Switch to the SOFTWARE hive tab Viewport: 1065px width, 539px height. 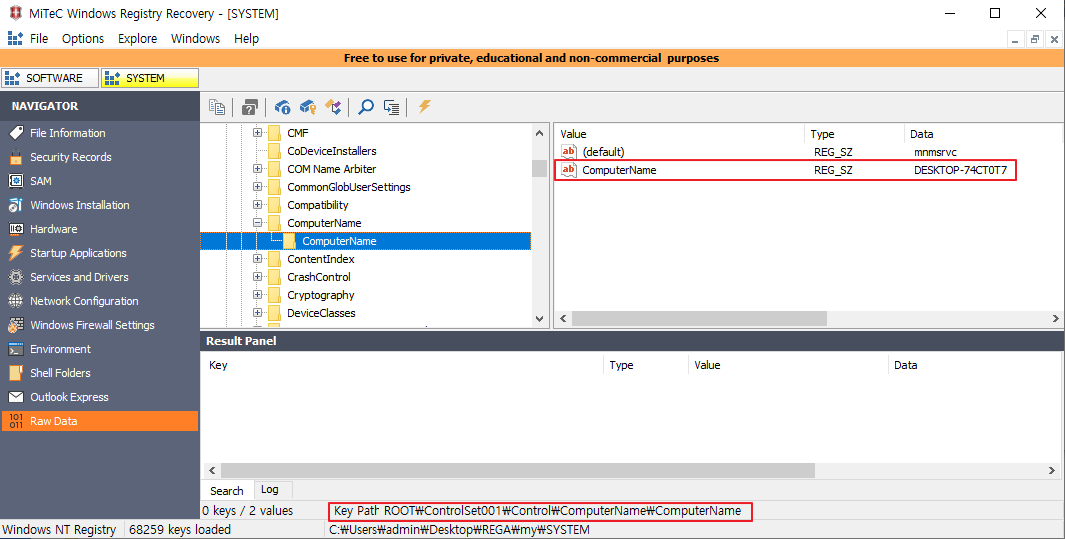(50, 78)
